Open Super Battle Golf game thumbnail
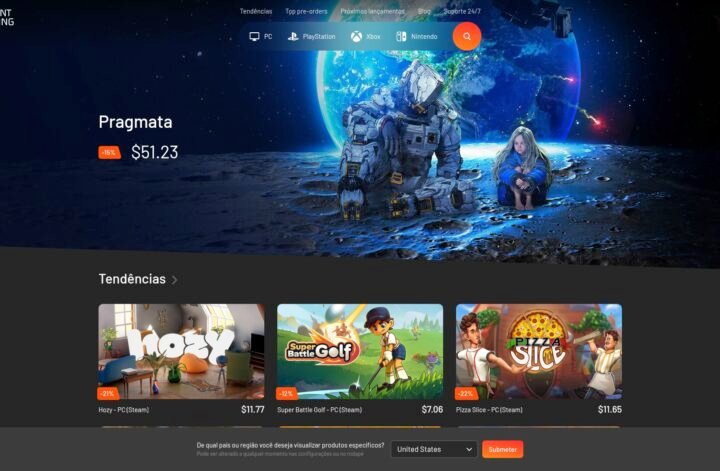The height and width of the screenshot is (471, 720). coord(360,351)
